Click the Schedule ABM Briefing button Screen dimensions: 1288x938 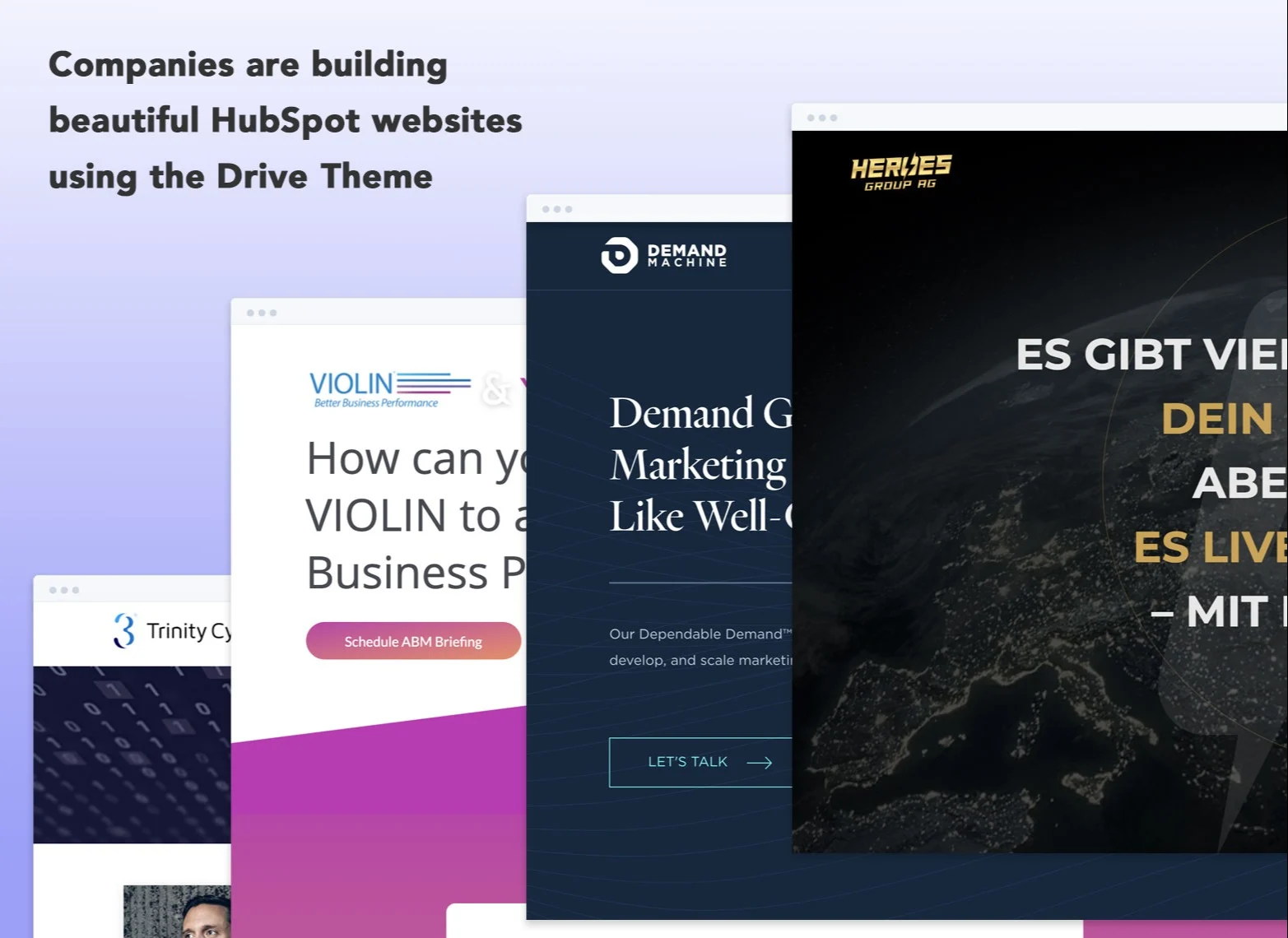point(413,641)
